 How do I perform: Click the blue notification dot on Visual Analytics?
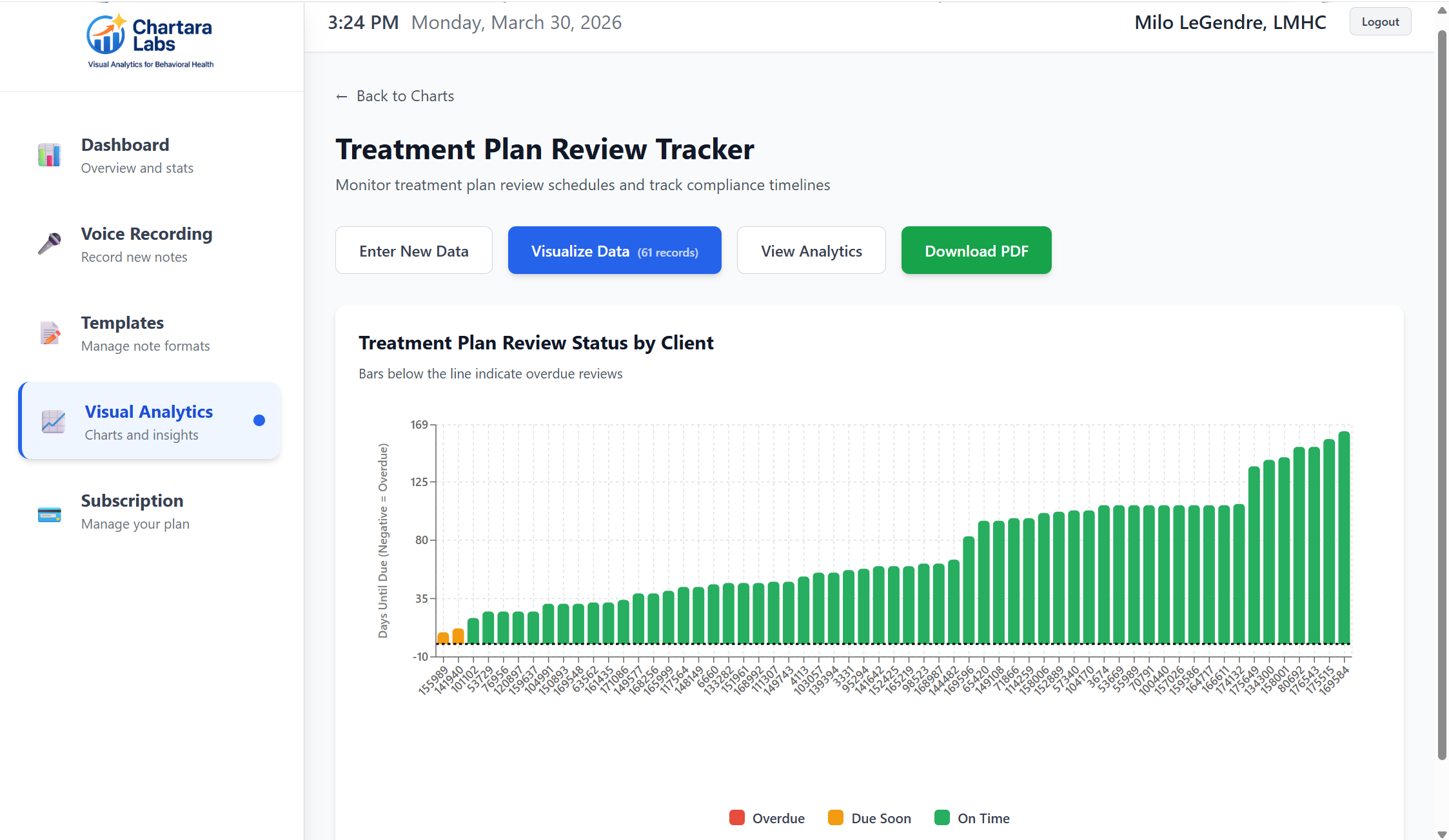(x=259, y=420)
